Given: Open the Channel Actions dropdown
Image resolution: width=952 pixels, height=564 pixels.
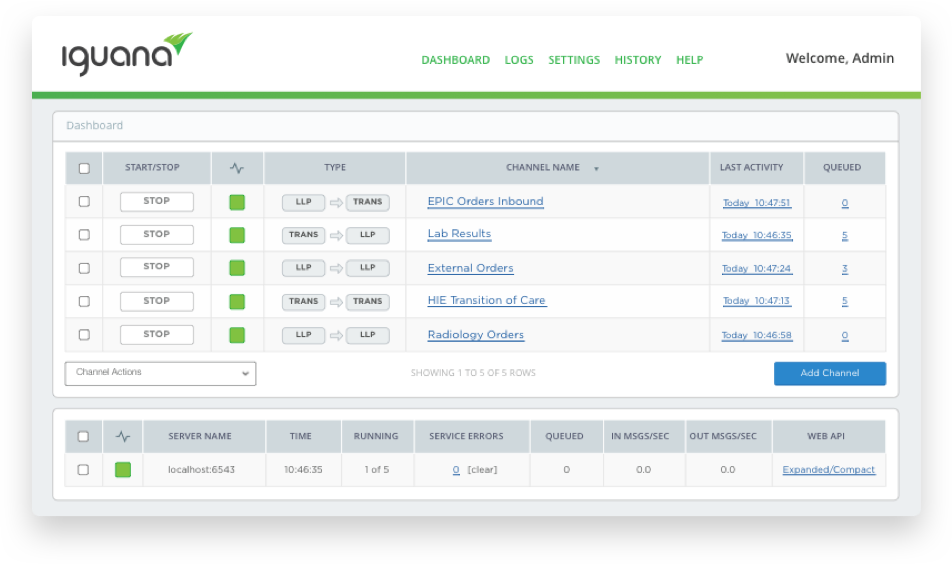Looking at the screenshot, I should point(160,373).
